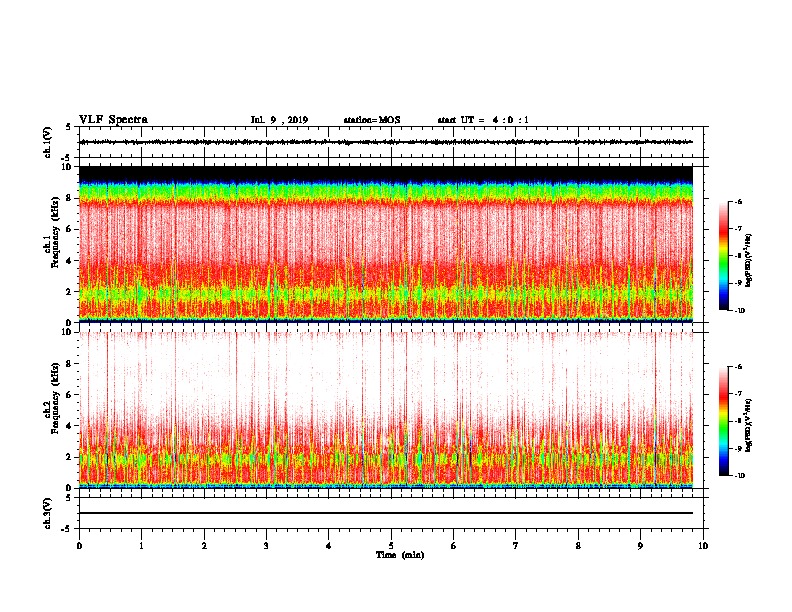Click the "6" kHz tick on ch.1 frequency axis
The width and height of the screenshot is (792, 612).
pos(69,230)
